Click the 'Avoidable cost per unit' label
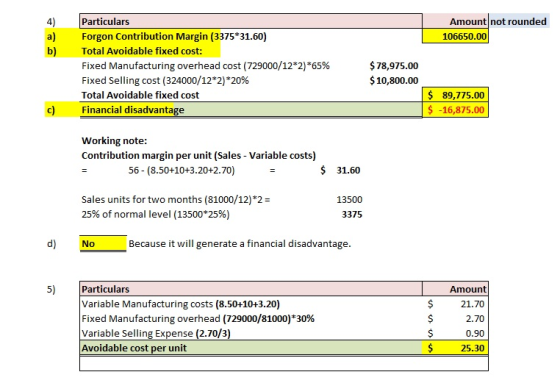This screenshot has height=383, width=560. [134, 348]
